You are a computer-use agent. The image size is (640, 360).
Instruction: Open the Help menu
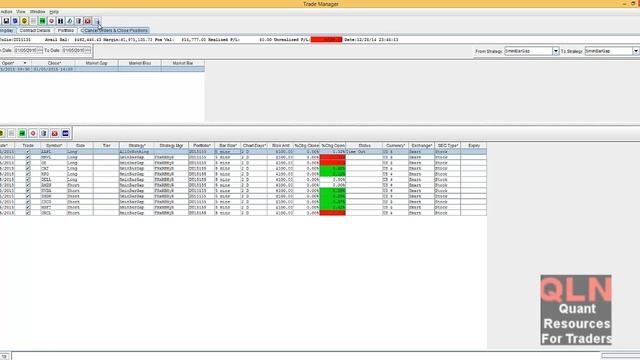[54, 12]
